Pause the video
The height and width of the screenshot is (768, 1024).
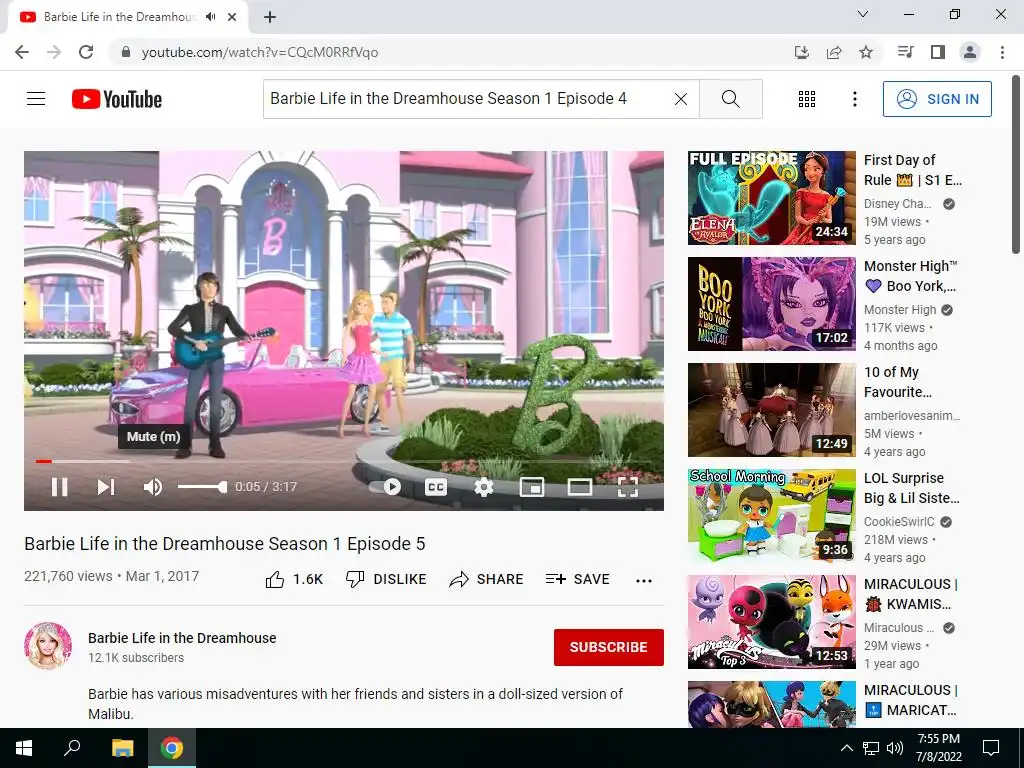click(x=59, y=487)
